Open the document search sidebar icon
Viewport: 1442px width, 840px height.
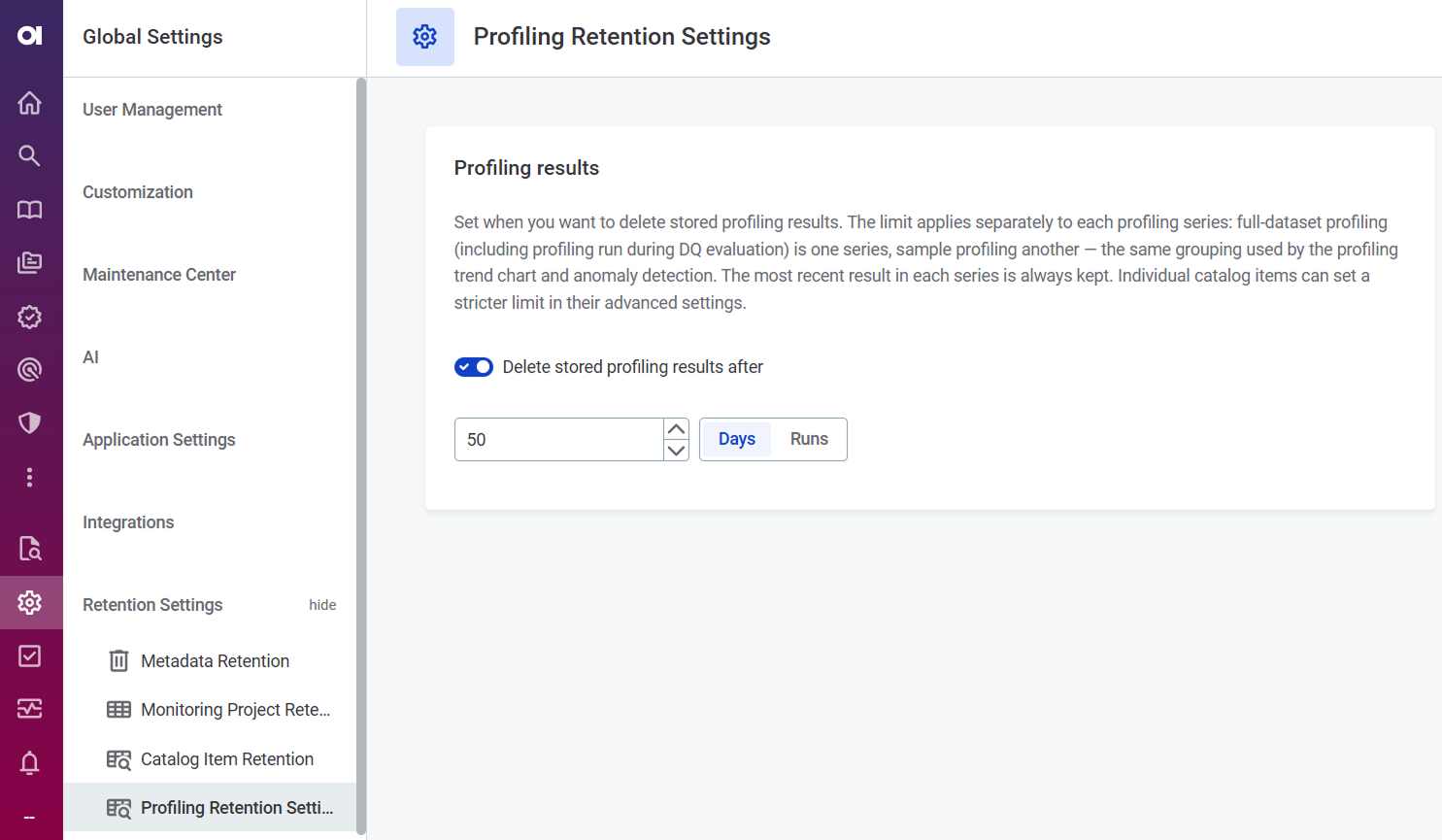pos(30,549)
